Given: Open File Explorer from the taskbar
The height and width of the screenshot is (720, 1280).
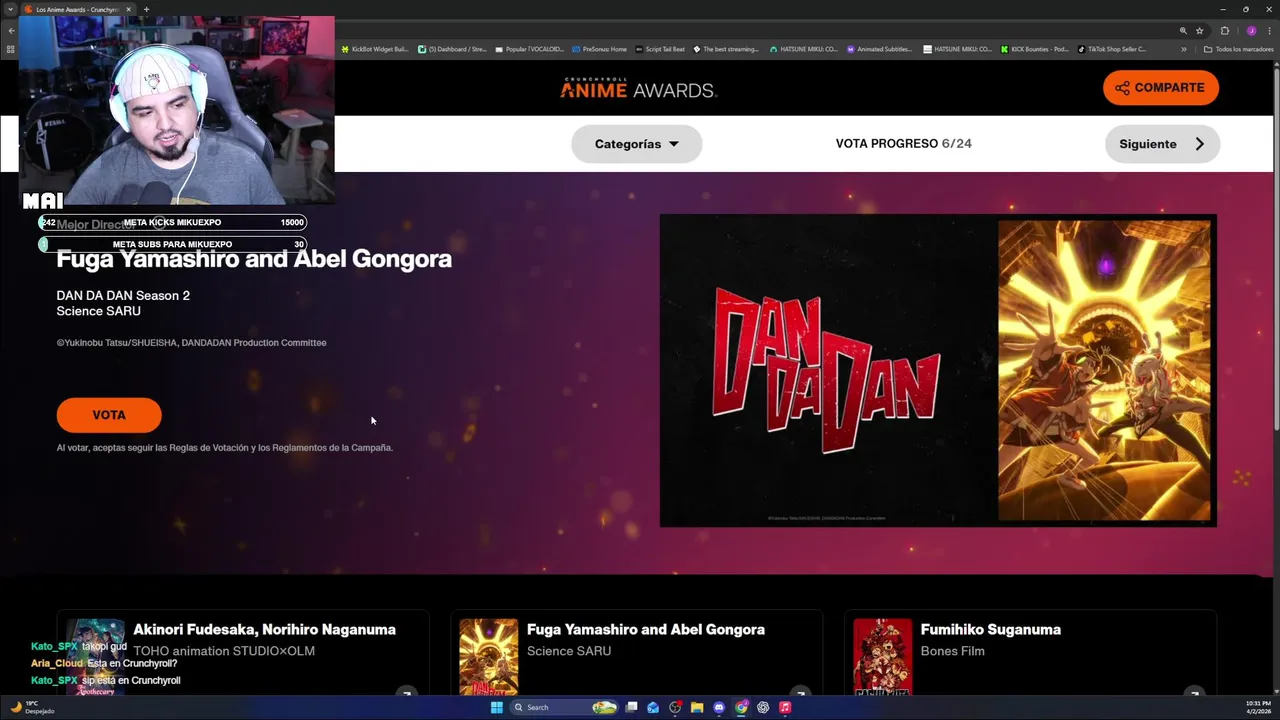Looking at the screenshot, I should coord(697,707).
